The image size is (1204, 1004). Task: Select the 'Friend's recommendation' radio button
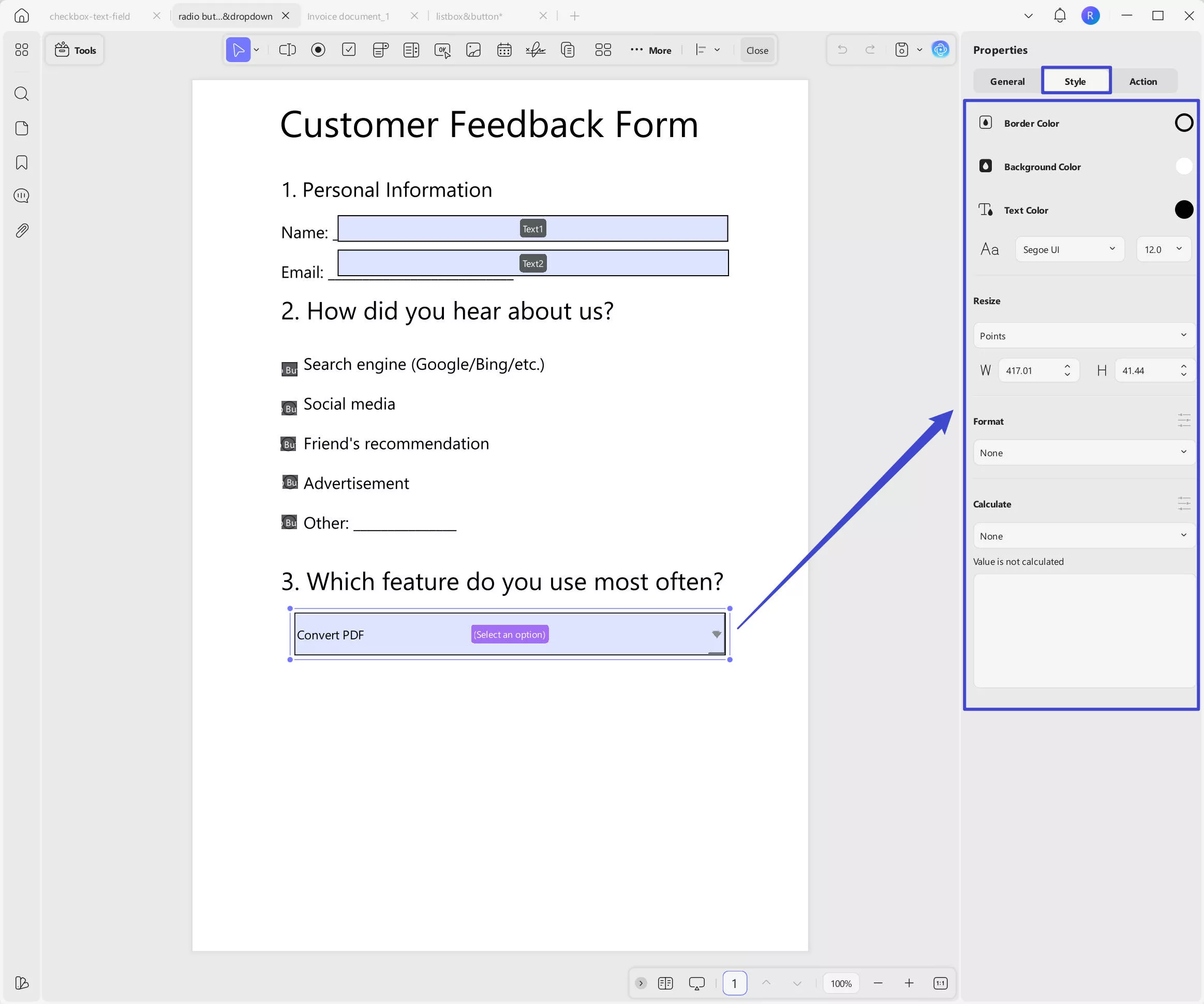pos(288,444)
